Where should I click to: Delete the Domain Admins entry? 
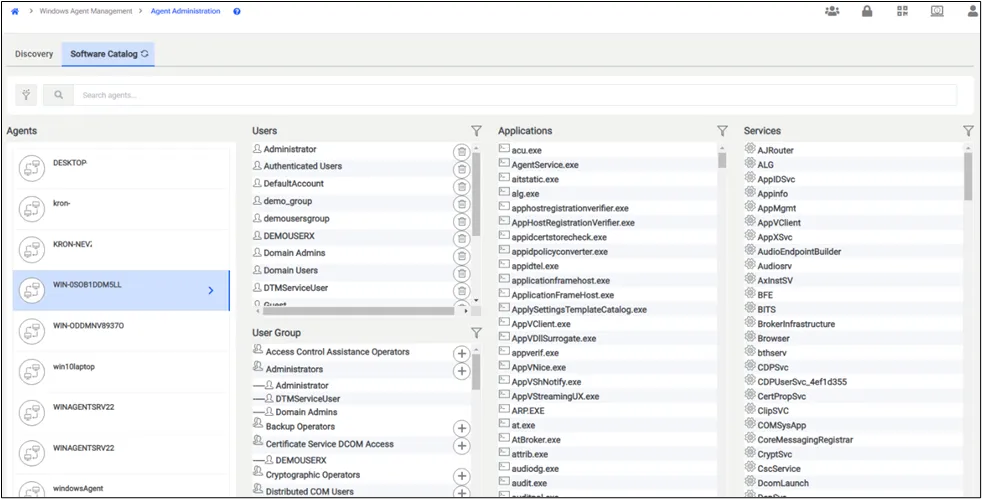pos(461,255)
